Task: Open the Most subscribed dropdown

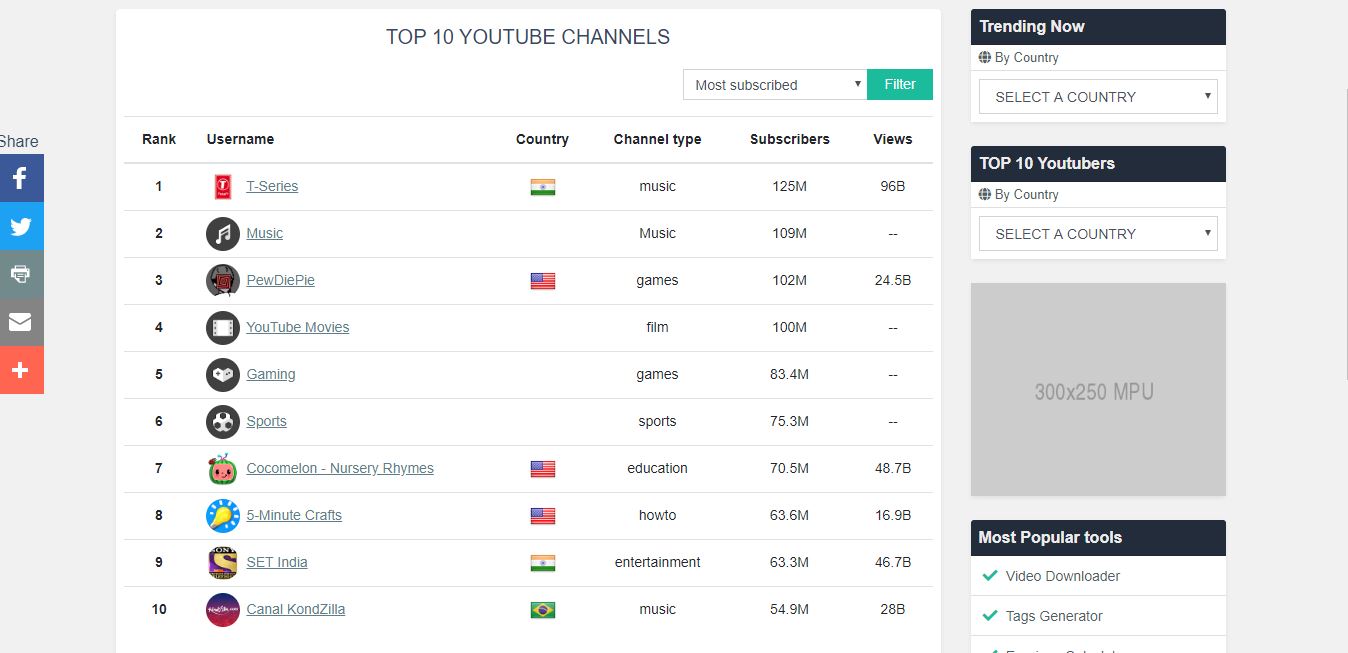Action: 774,85
